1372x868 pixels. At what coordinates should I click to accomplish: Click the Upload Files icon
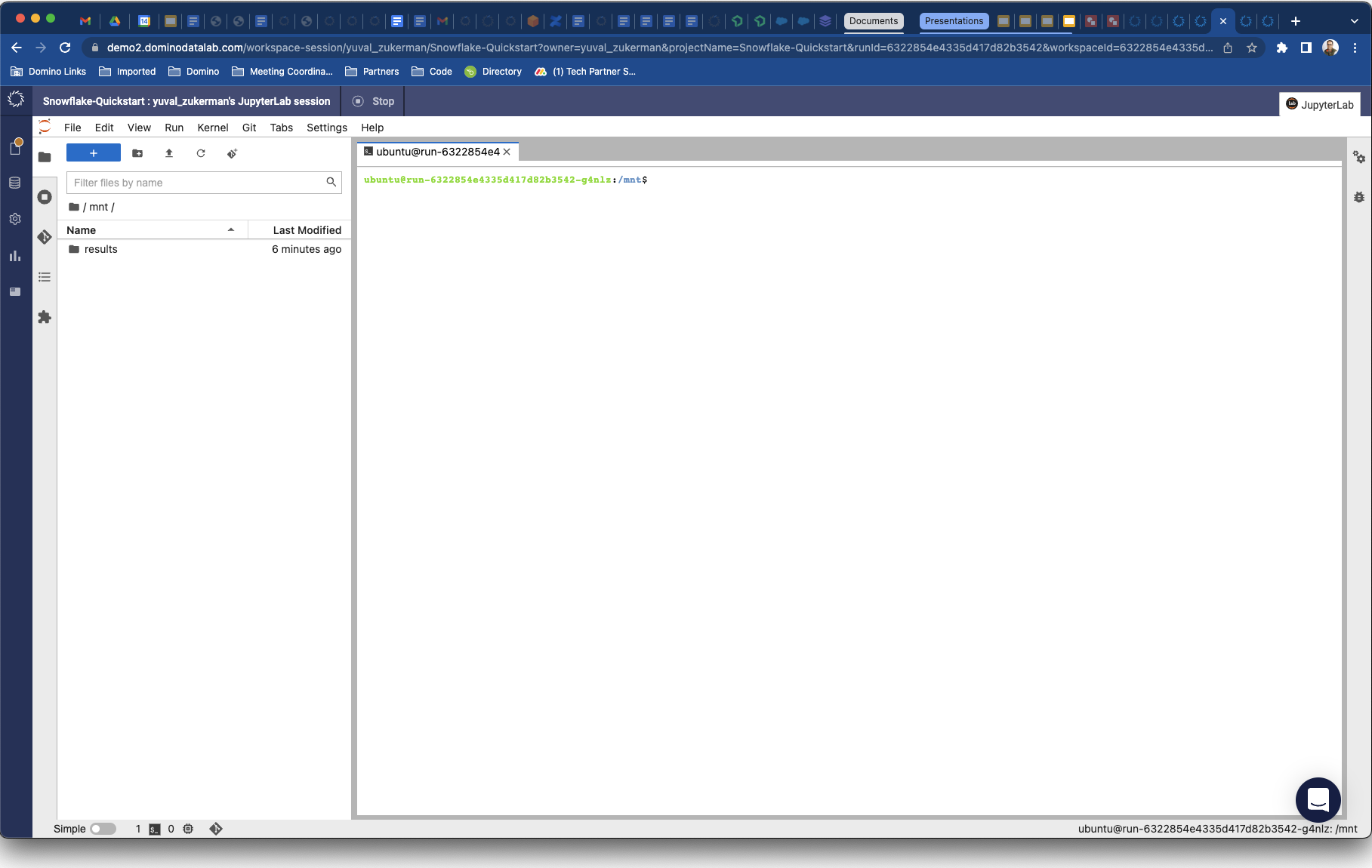tap(169, 153)
